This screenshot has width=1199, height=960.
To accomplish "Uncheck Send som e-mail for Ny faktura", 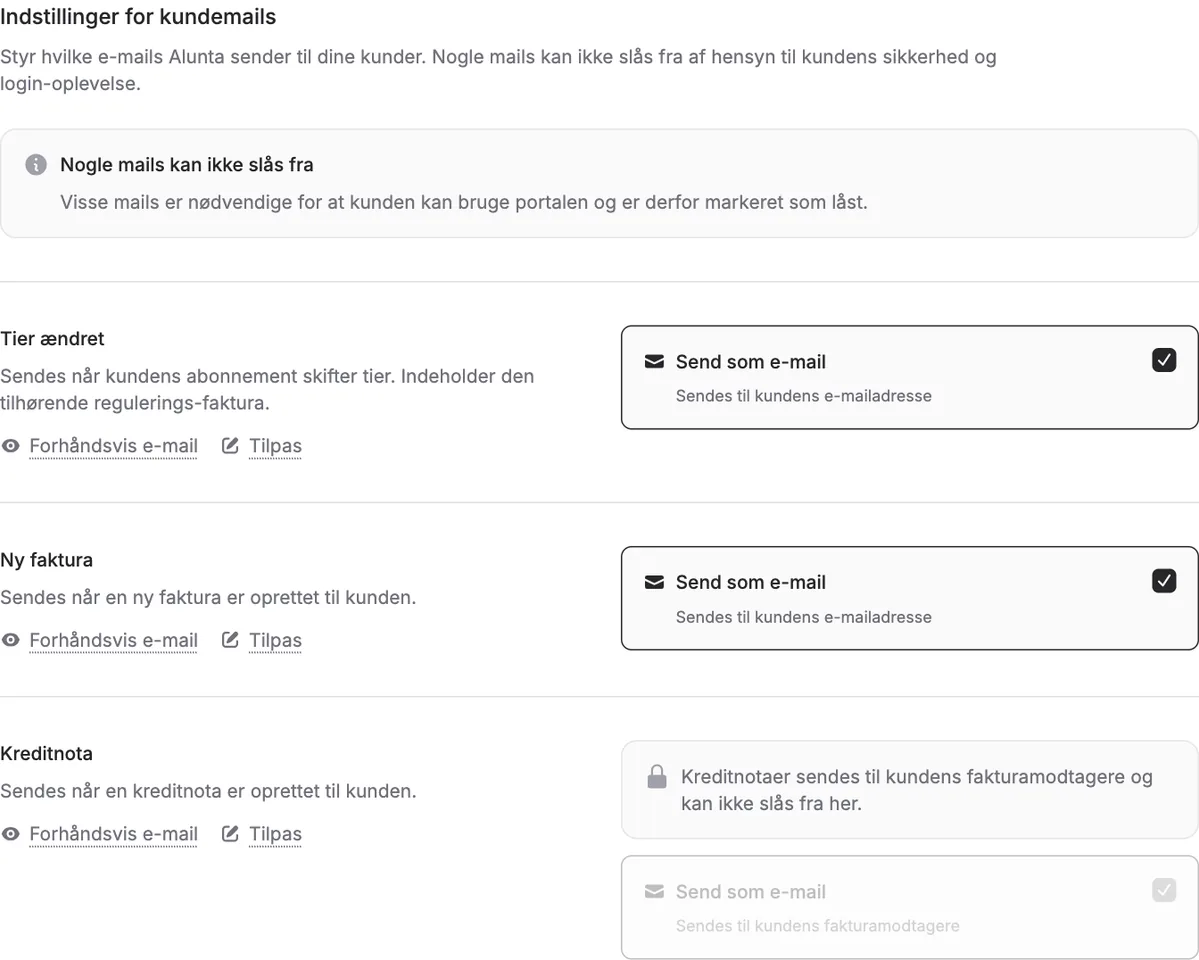I will tap(1164, 581).
